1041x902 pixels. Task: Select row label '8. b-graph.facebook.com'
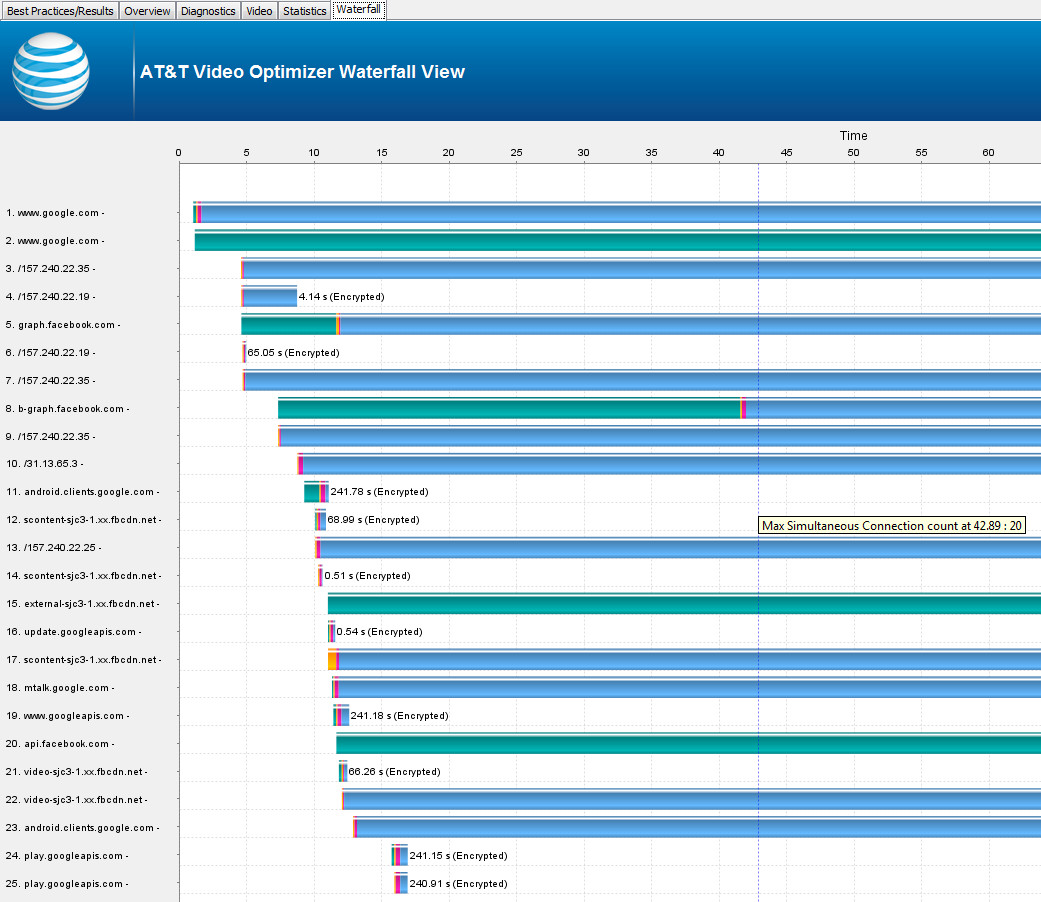click(x=68, y=409)
